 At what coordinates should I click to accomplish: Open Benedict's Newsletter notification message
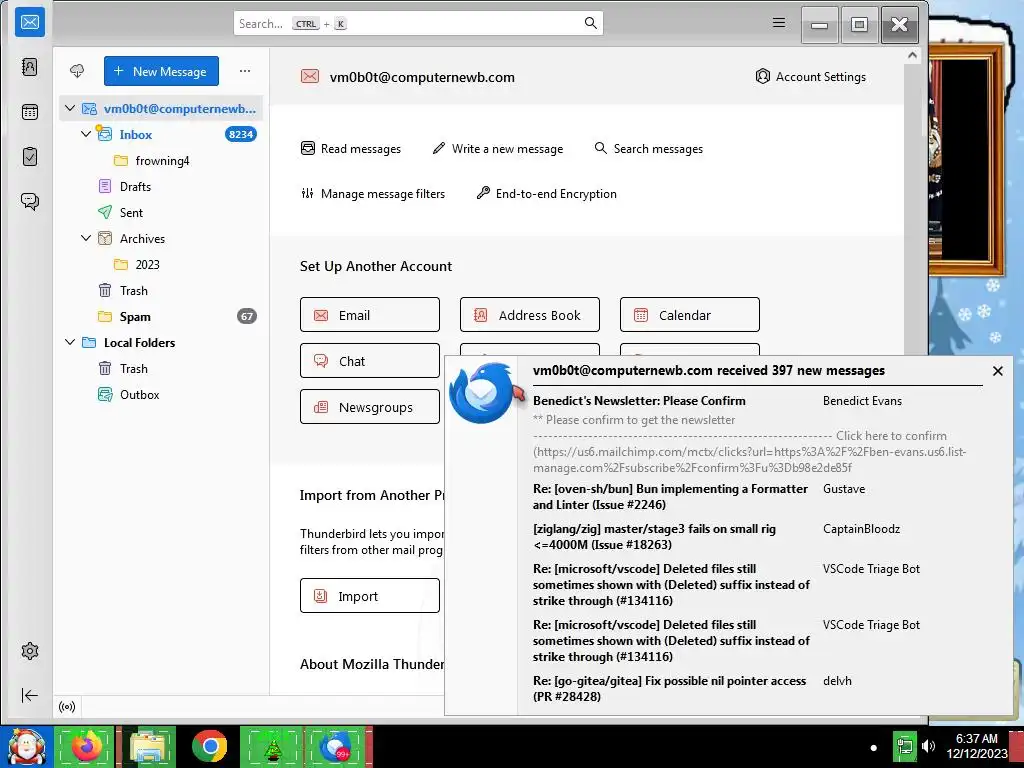639,401
